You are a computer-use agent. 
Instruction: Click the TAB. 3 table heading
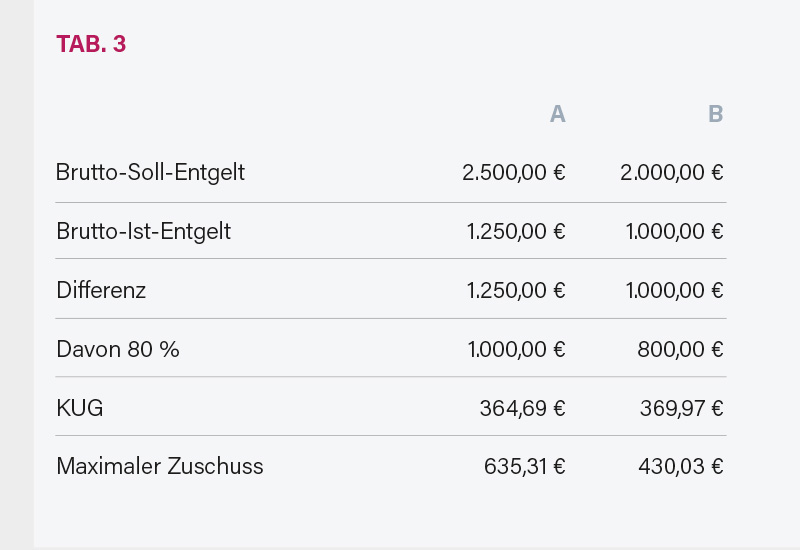click(91, 44)
